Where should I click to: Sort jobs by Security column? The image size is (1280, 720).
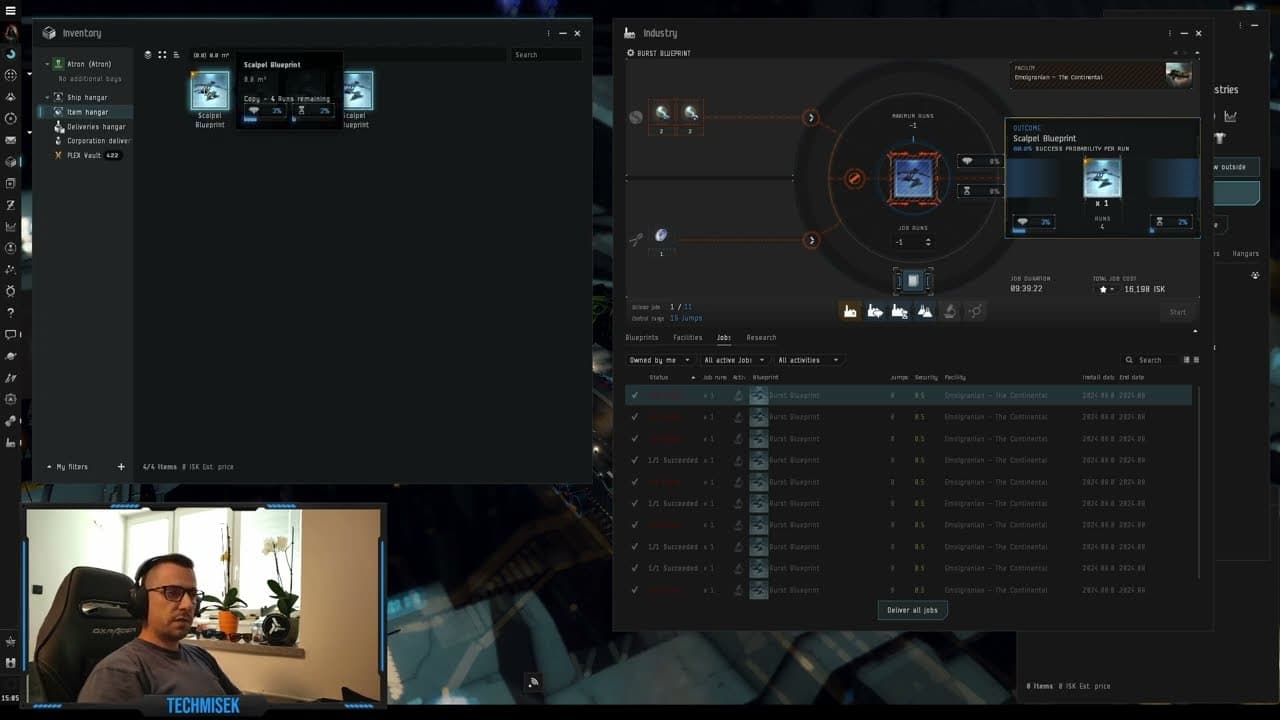pyautogui.click(x=926, y=377)
